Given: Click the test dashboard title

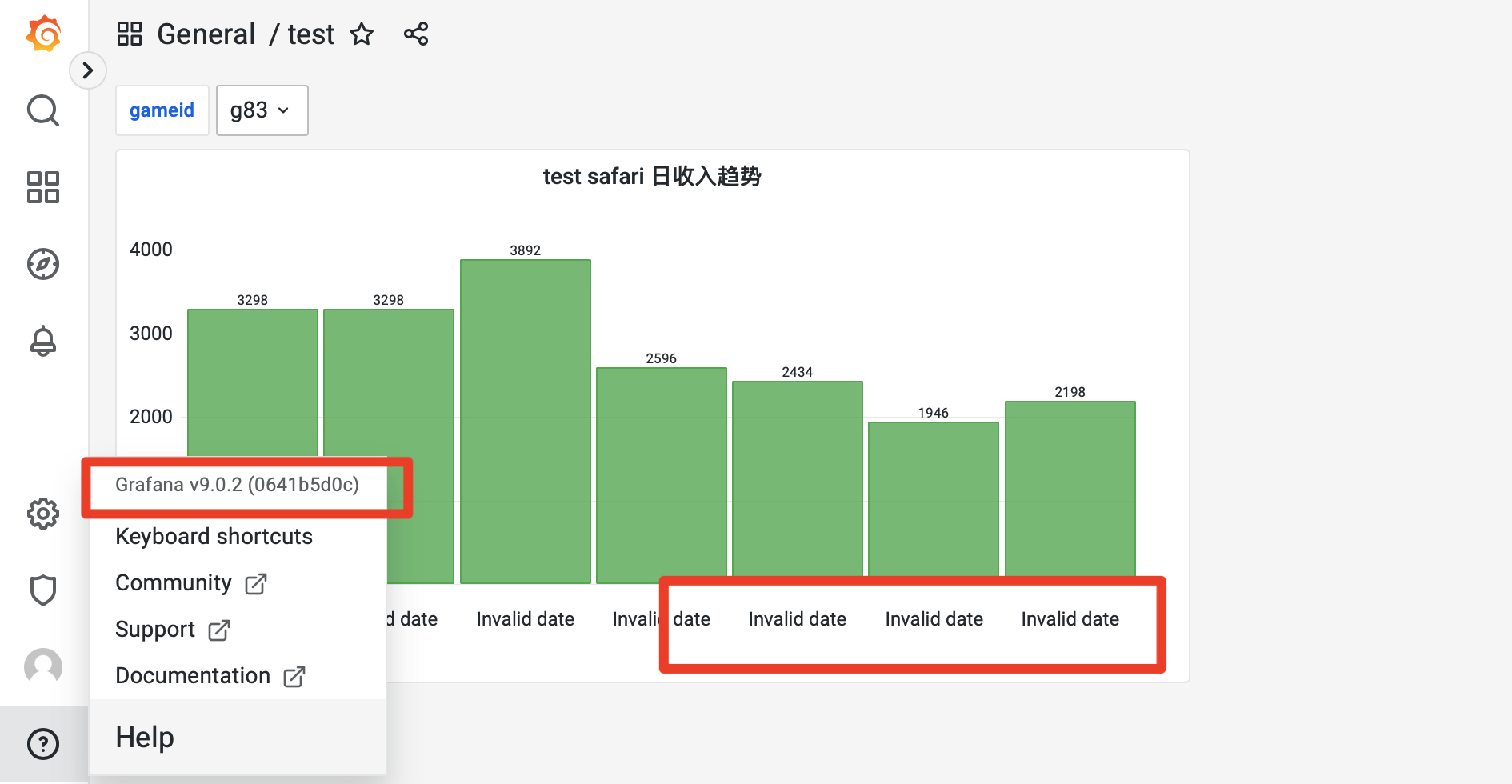Looking at the screenshot, I should click(x=311, y=34).
